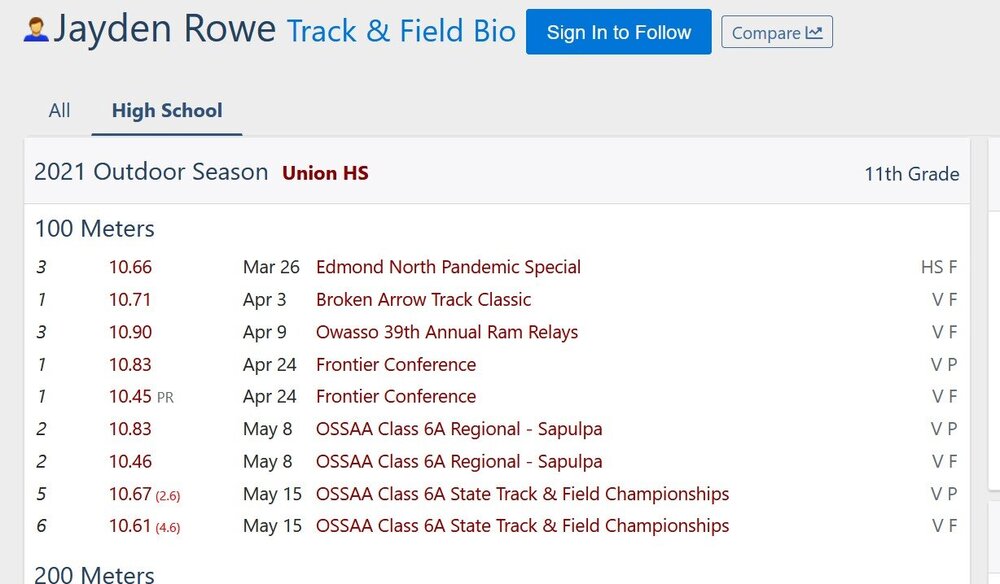Image resolution: width=1000 pixels, height=584 pixels.
Task: Open OSSAA Class 6A Regional 10.46 meet
Action: 459,461
